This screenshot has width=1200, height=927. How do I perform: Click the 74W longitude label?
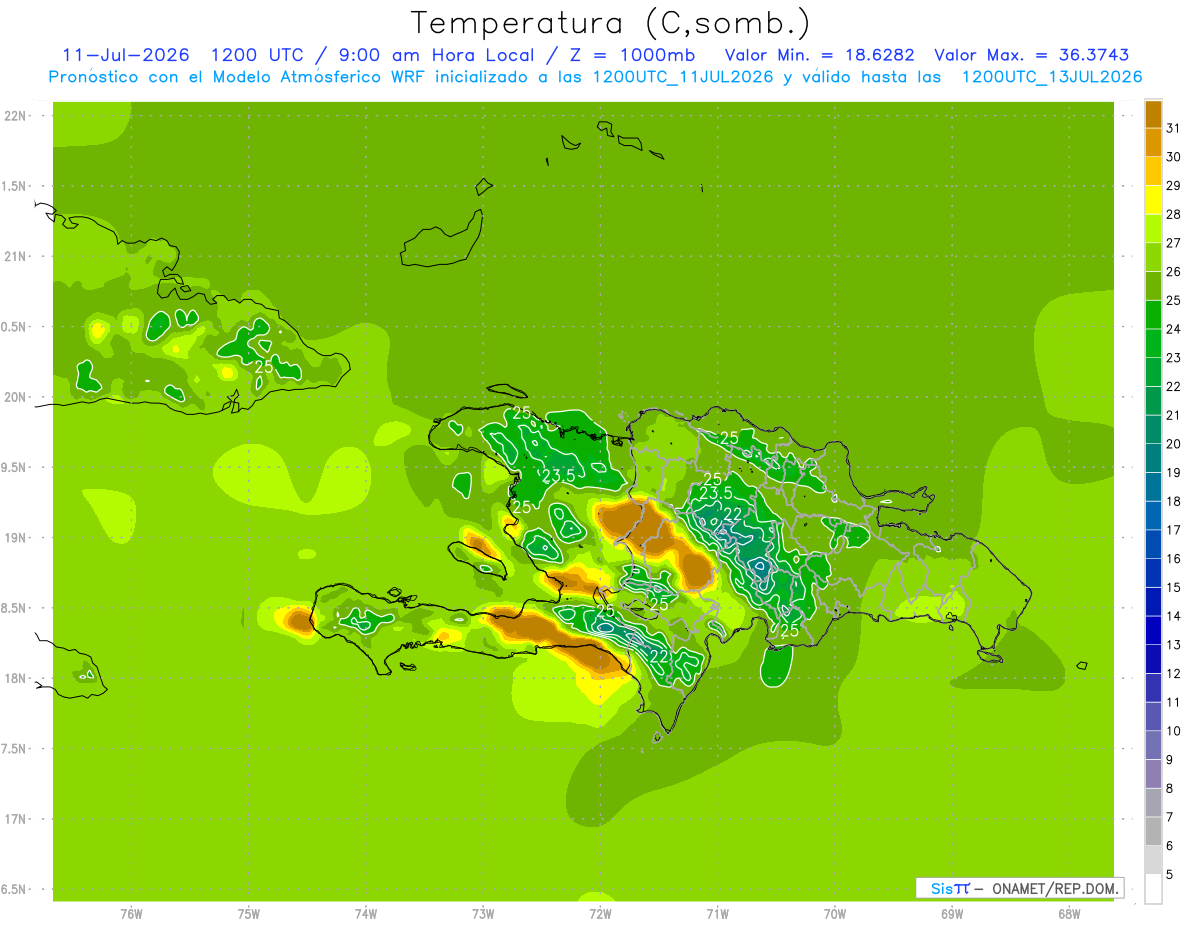coord(366,913)
